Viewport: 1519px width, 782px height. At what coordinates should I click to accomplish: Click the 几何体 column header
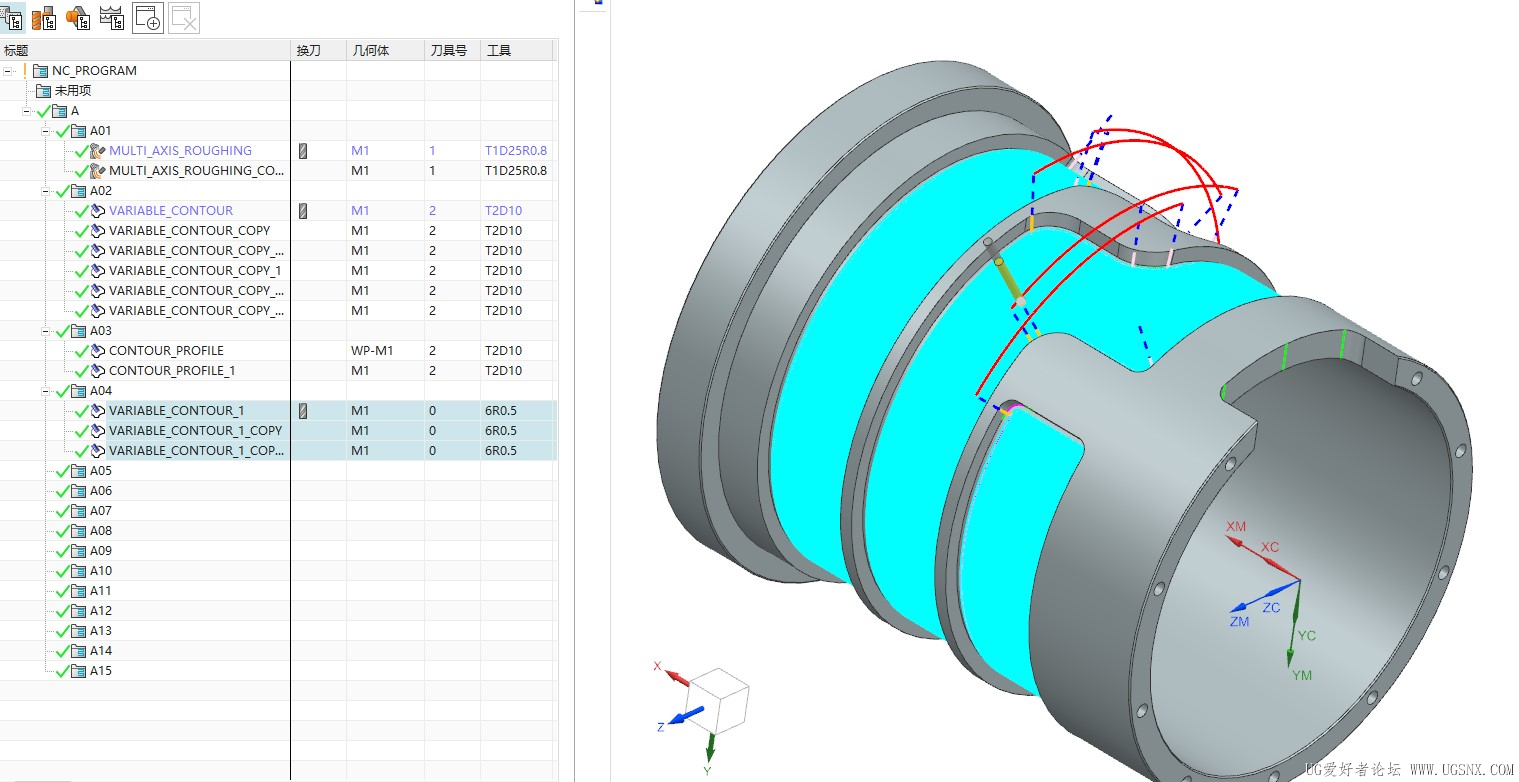coord(385,50)
